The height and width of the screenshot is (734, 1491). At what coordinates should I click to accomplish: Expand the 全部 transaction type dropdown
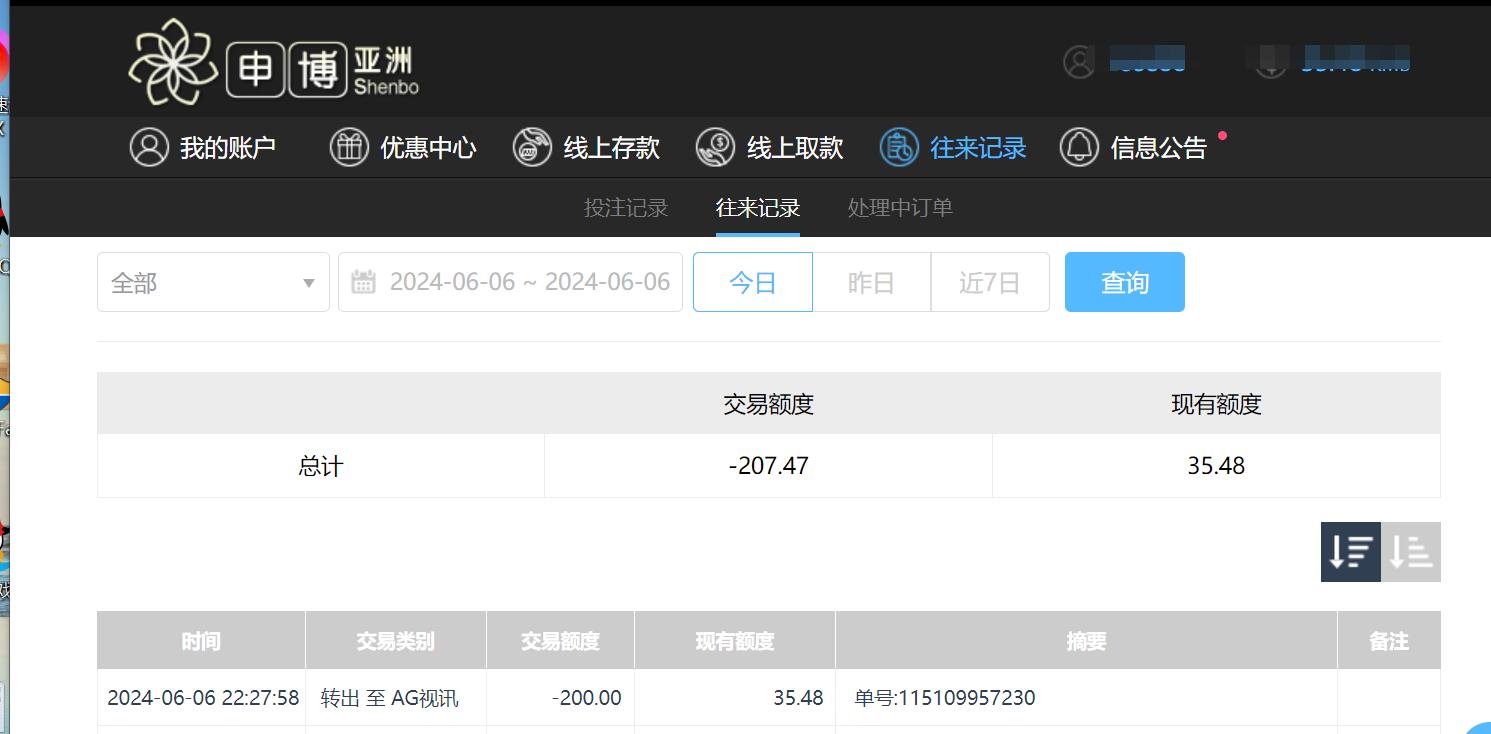coord(213,282)
